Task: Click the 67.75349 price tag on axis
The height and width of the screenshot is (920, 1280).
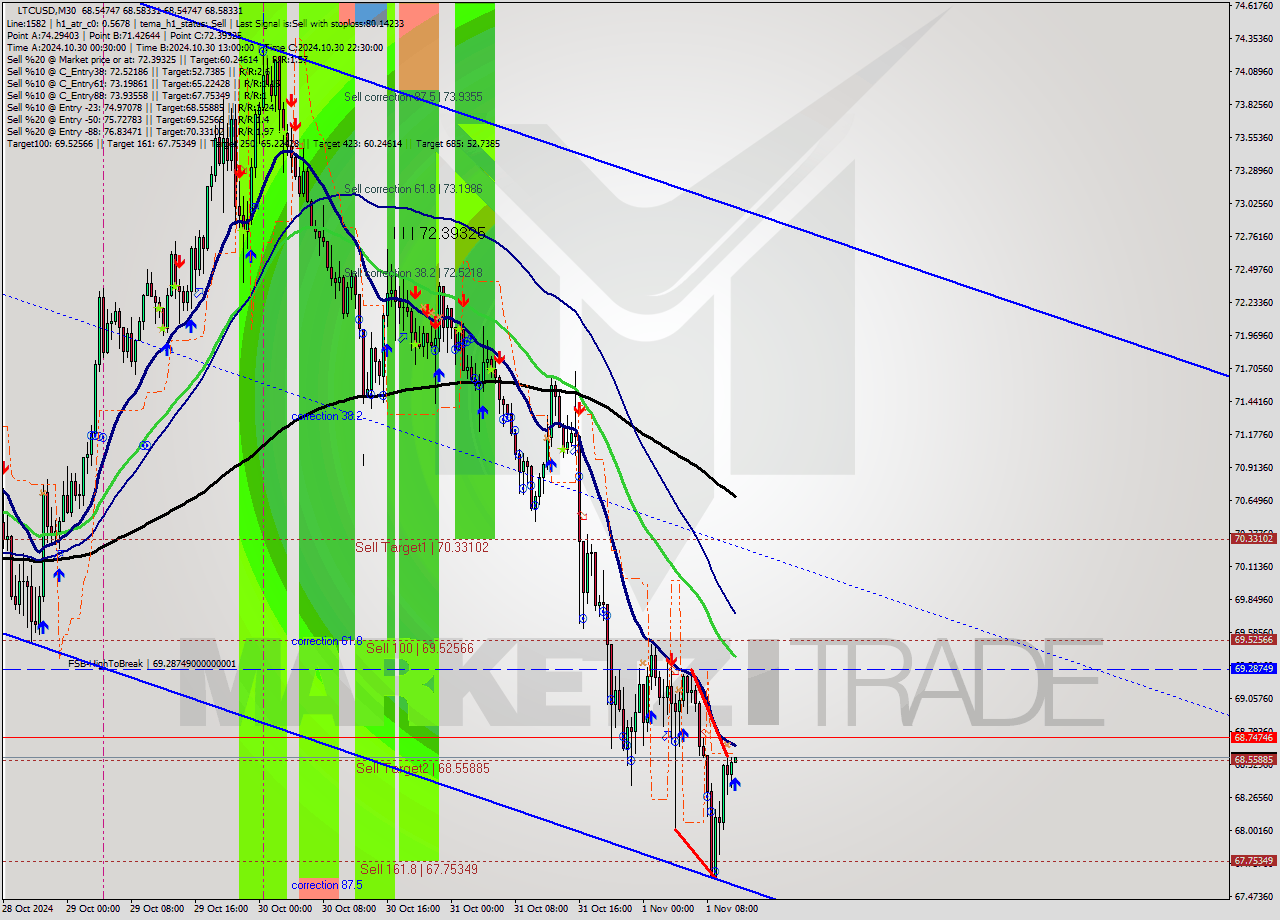Action: pos(1254,861)
